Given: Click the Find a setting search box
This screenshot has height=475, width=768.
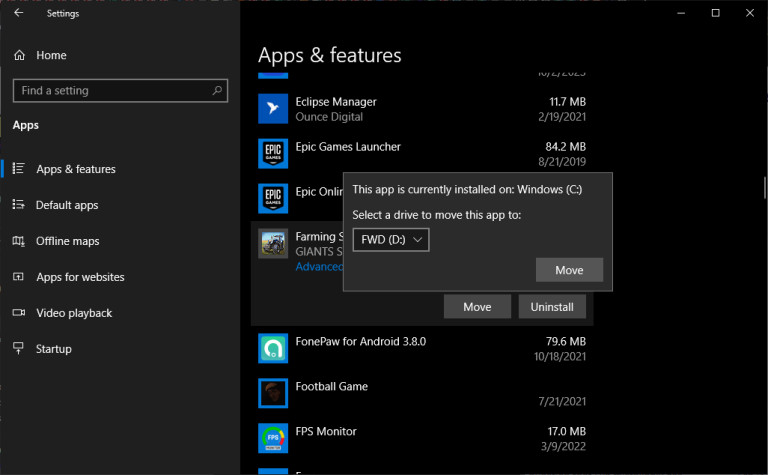Looking at the screenshot, I should click(110, 91).
